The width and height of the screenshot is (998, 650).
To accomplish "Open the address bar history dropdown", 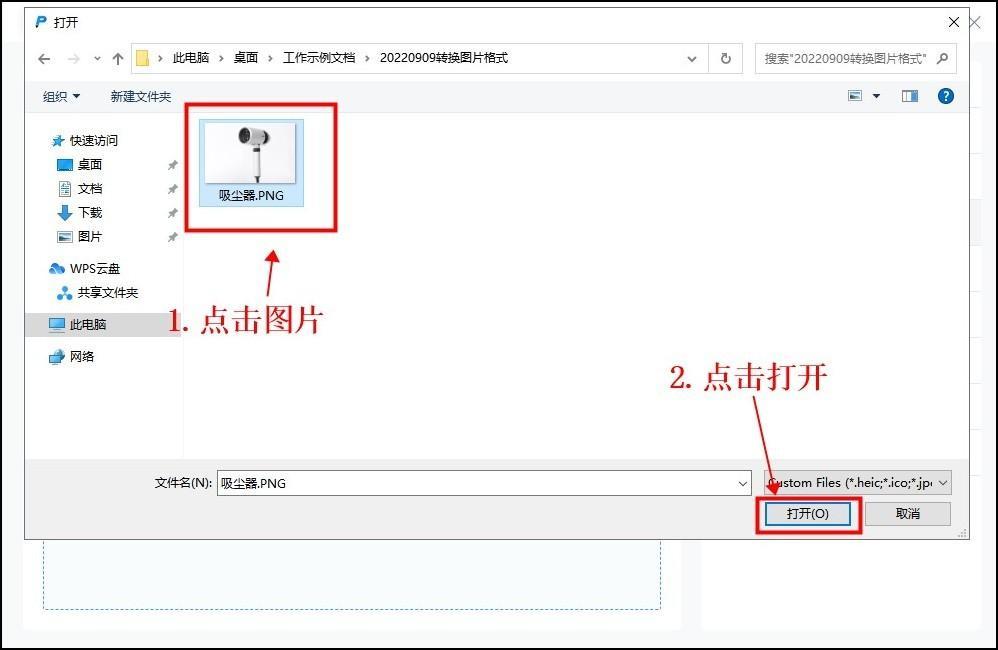I will (x=692, y=59).
